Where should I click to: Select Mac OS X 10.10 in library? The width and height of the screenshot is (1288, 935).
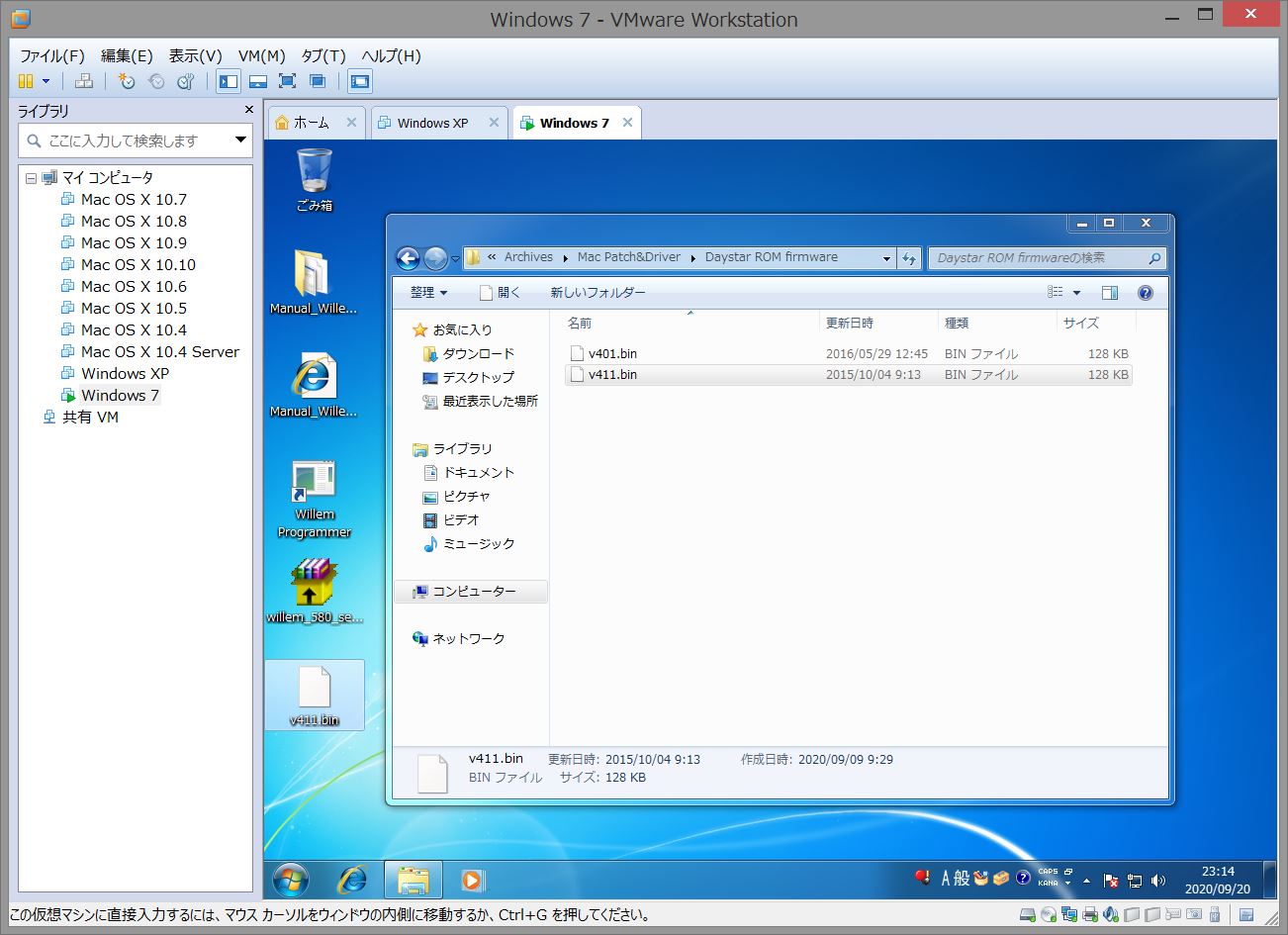(138, 264)
